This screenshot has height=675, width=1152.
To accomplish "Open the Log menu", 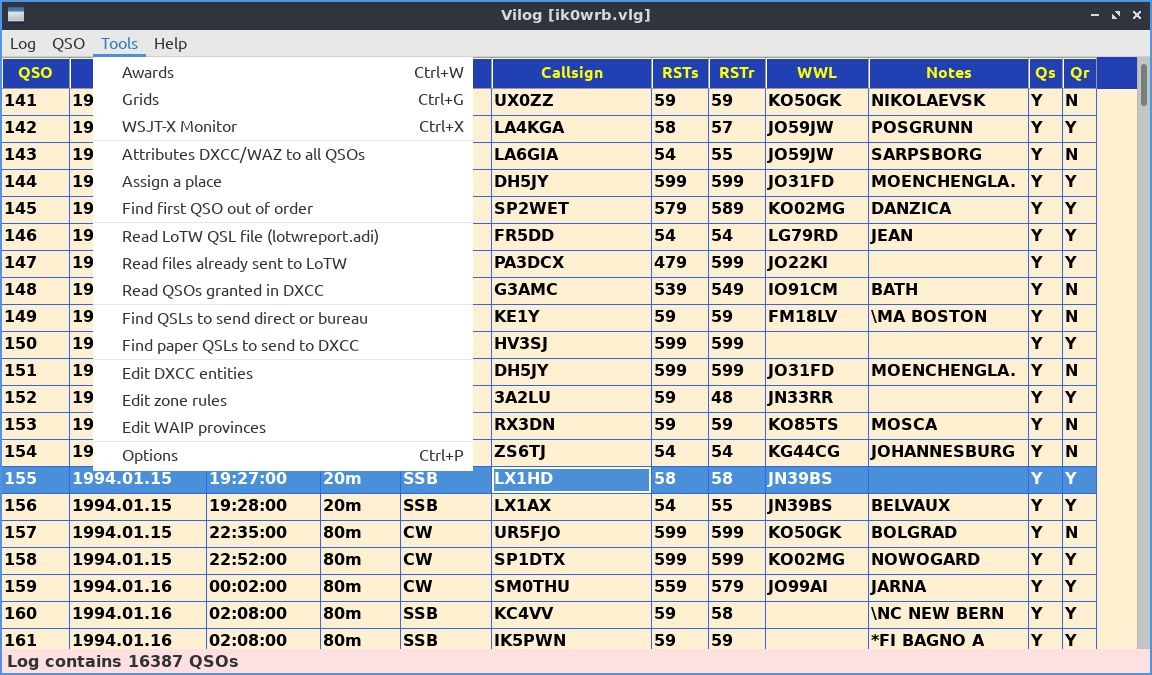I will click(x=23, y=43).
